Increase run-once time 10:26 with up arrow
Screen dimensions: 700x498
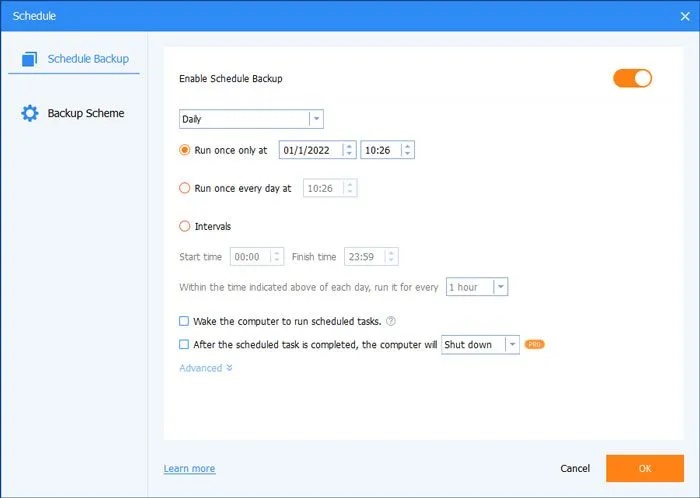tap(407, 146)
